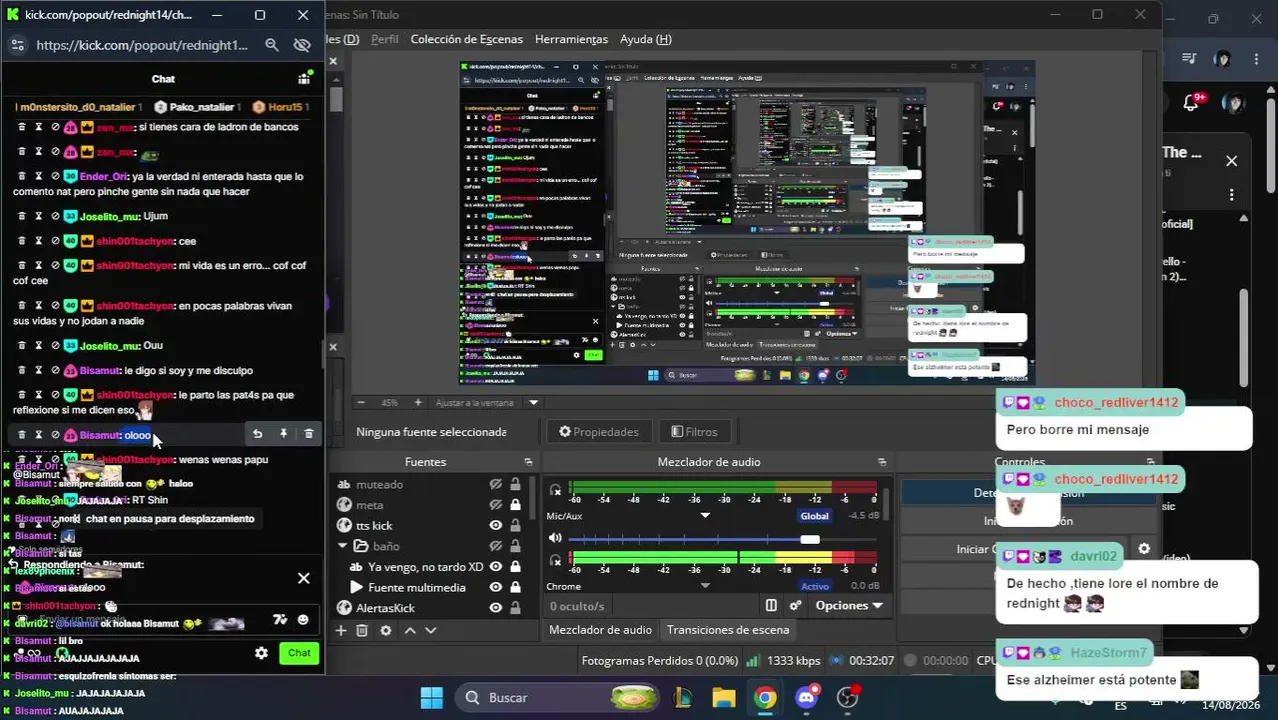Open source properties gear in Fuentes toolbar

(386, 630)
